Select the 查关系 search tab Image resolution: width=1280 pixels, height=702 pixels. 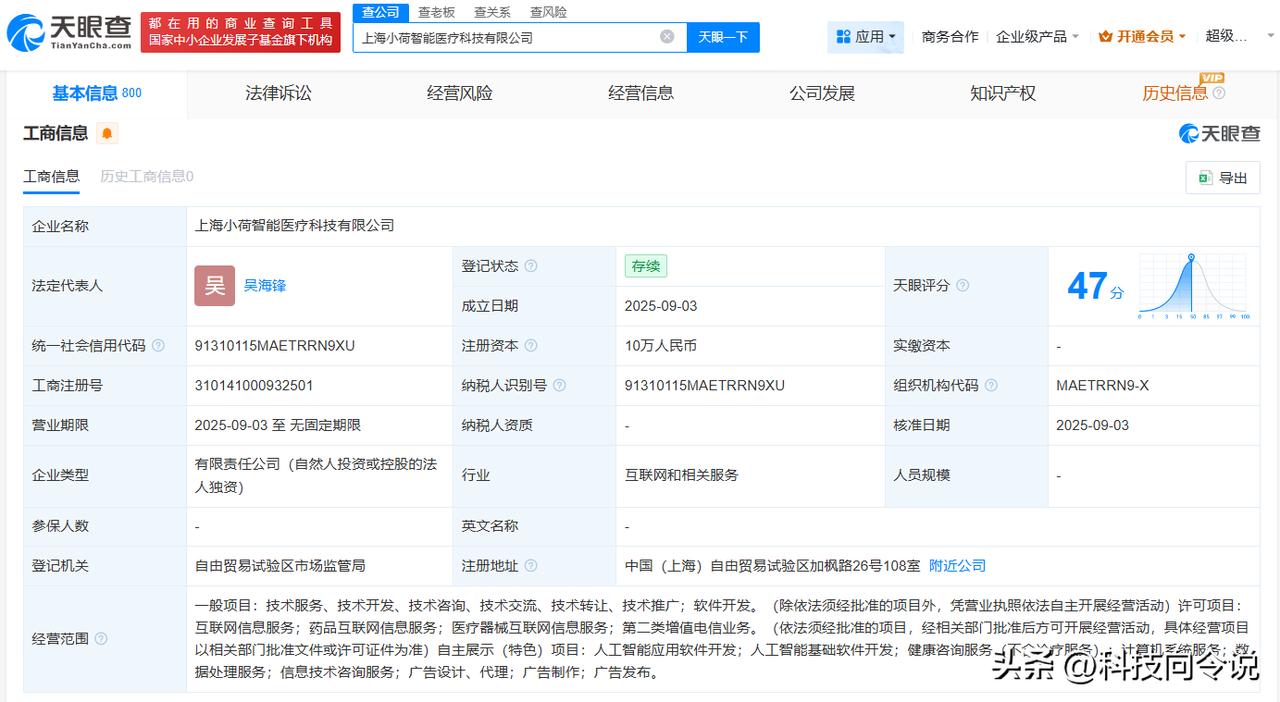pos(492,12)
